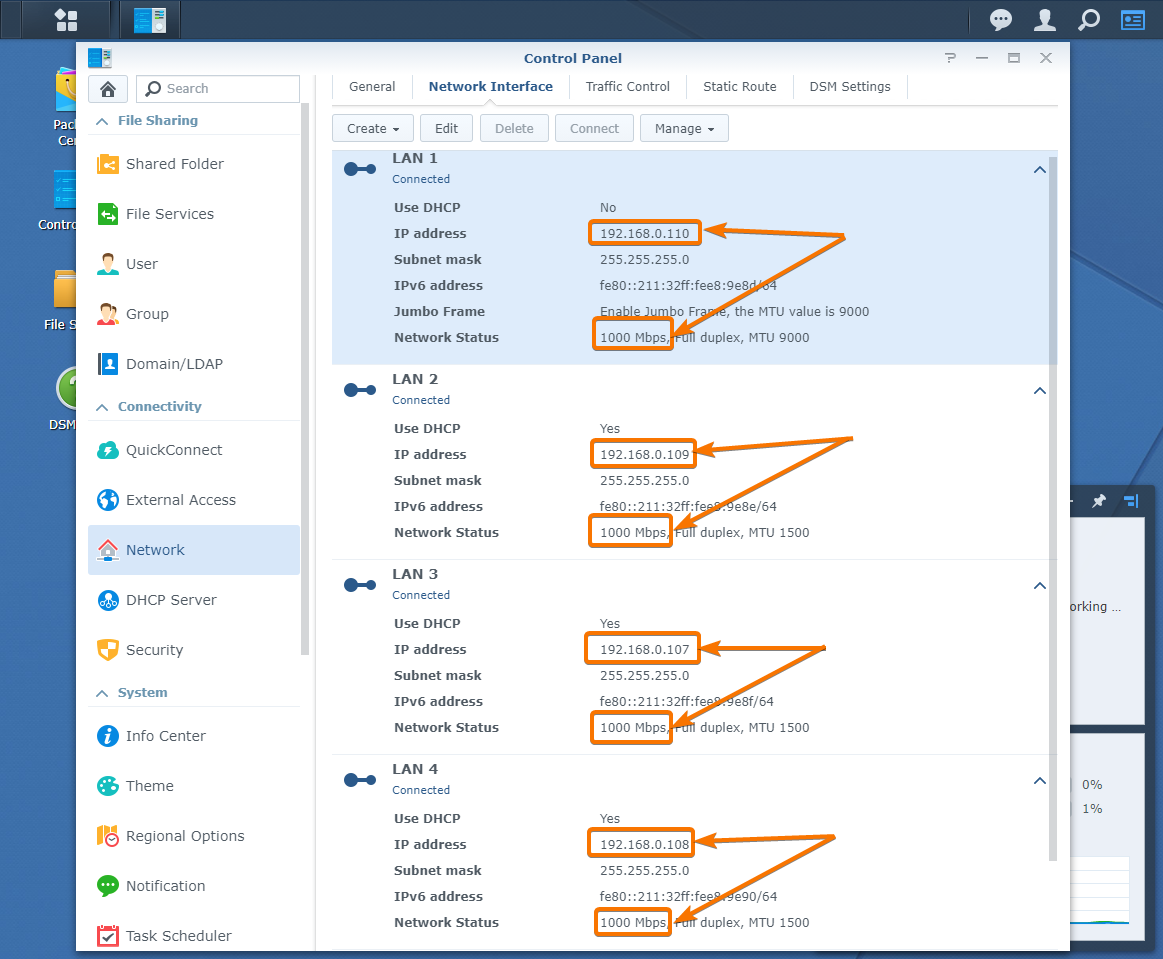
Task: Open the search magnifier in the top bar
Action: [1089, 19]
